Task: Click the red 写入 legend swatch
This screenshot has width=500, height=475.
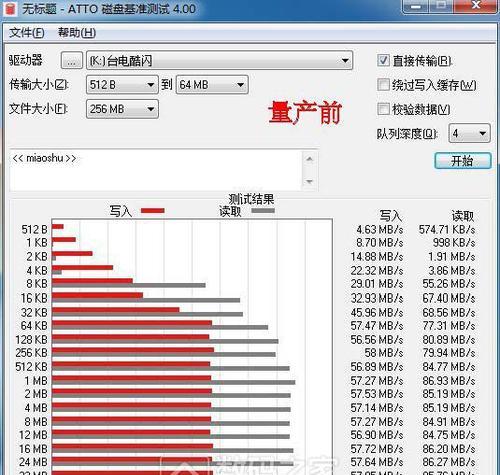Action: pyautogui.click(x=153, y=211)
